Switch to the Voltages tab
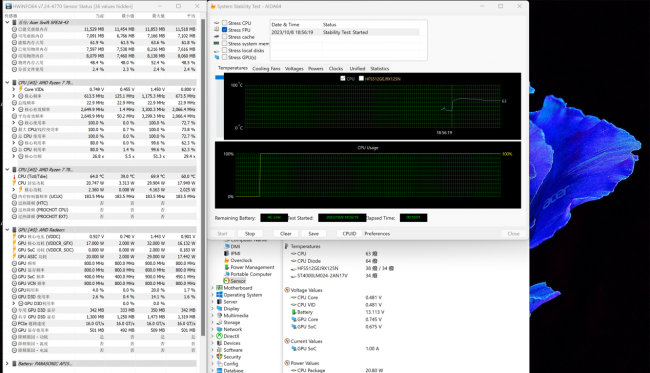650x373 pixels. 294,68
